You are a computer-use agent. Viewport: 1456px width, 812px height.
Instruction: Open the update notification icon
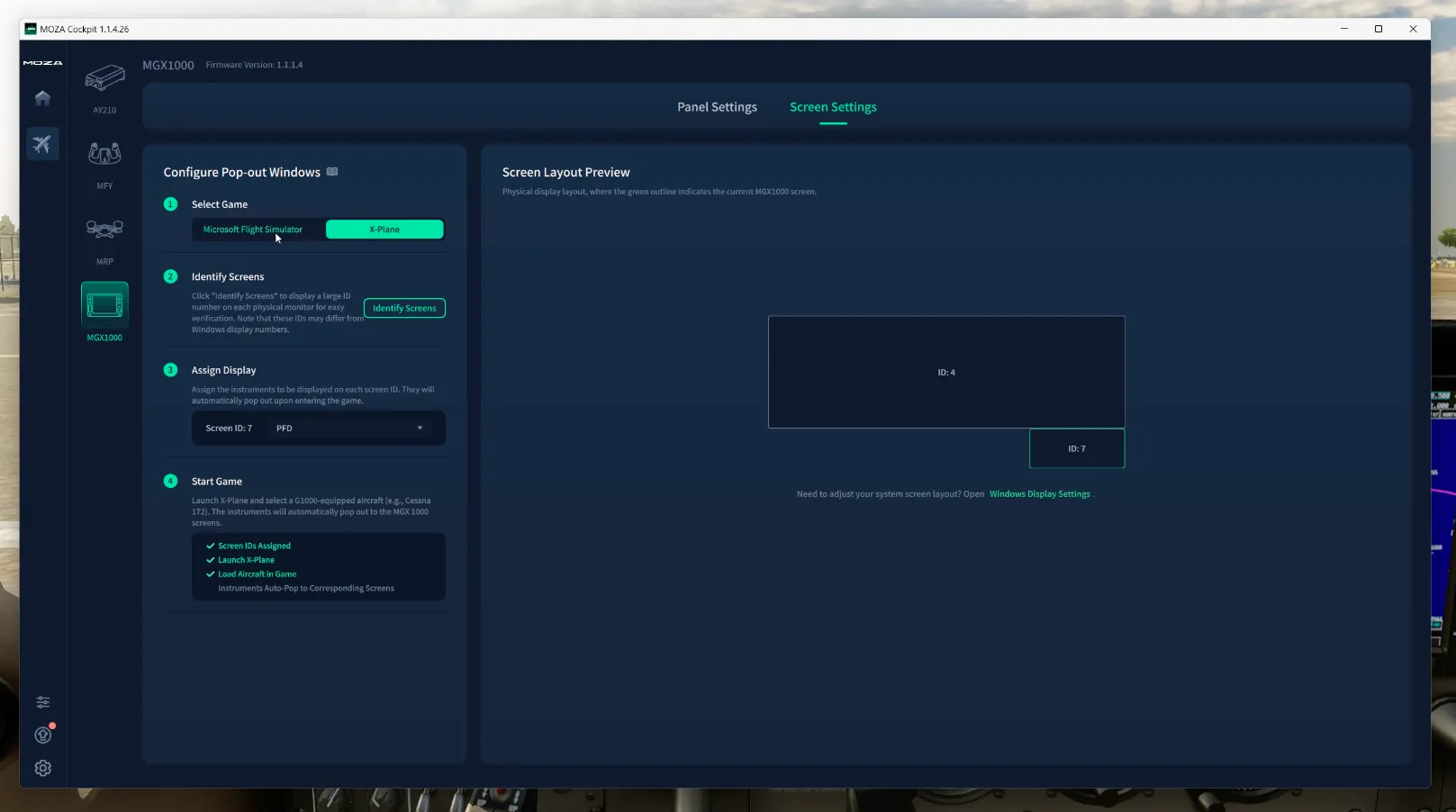click(43, 735)
